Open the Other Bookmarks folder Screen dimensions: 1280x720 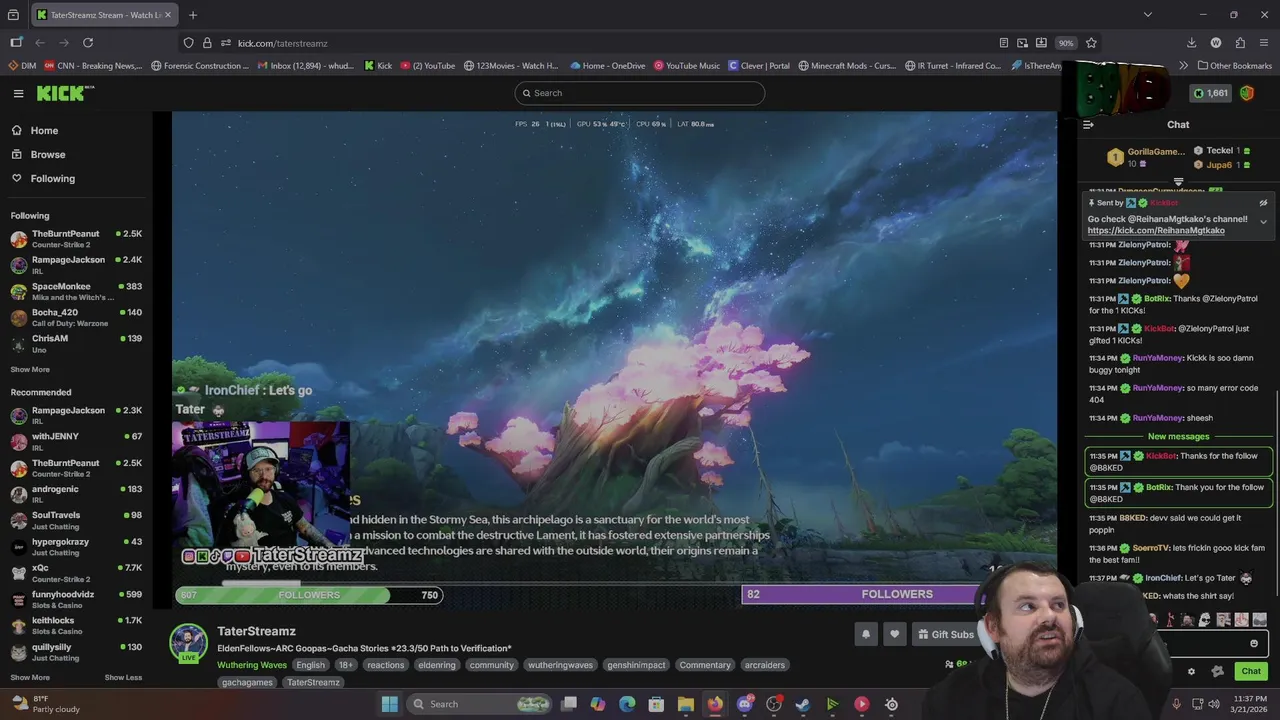(x=1234, y=66)
